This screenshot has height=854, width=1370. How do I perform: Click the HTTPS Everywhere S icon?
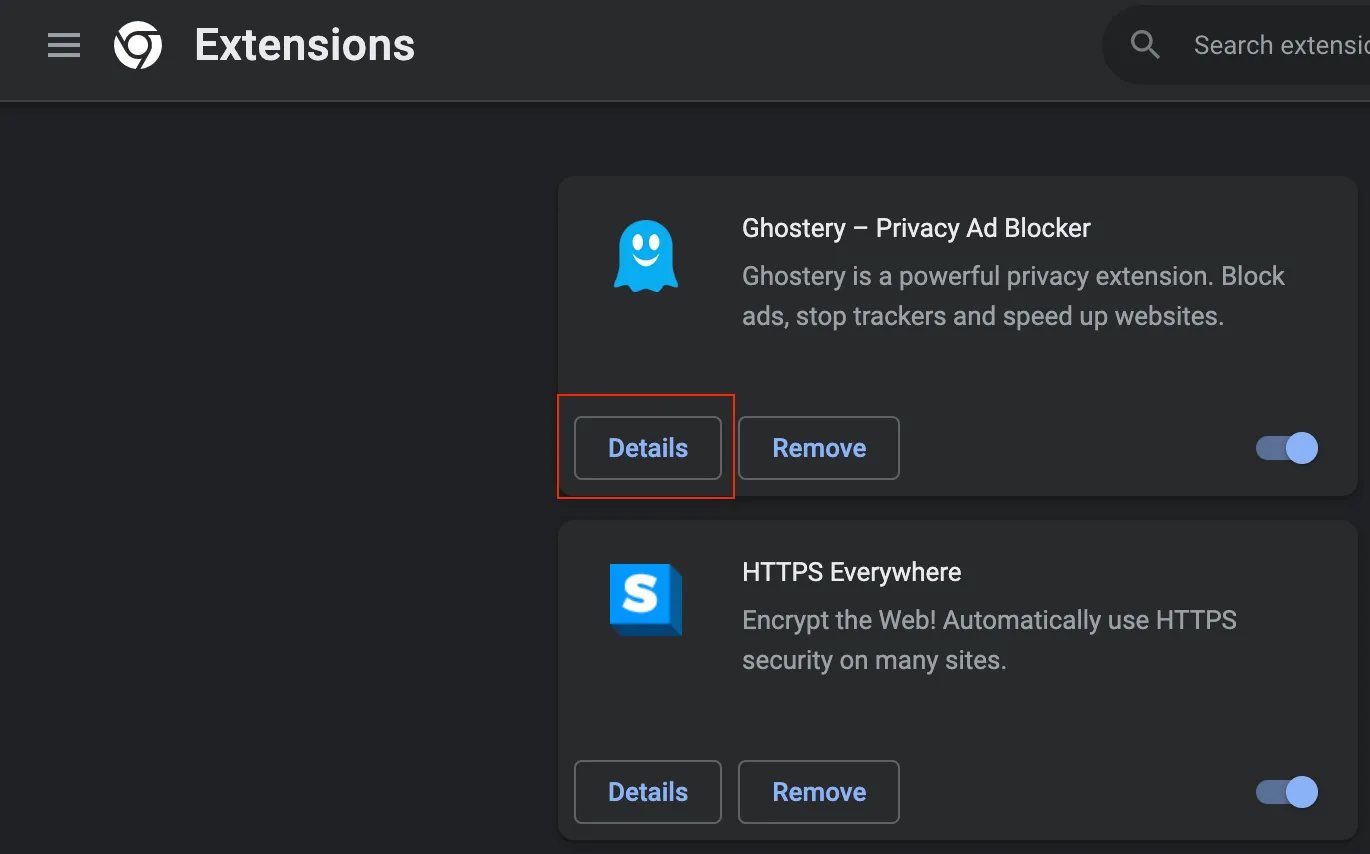coord(645,599)
